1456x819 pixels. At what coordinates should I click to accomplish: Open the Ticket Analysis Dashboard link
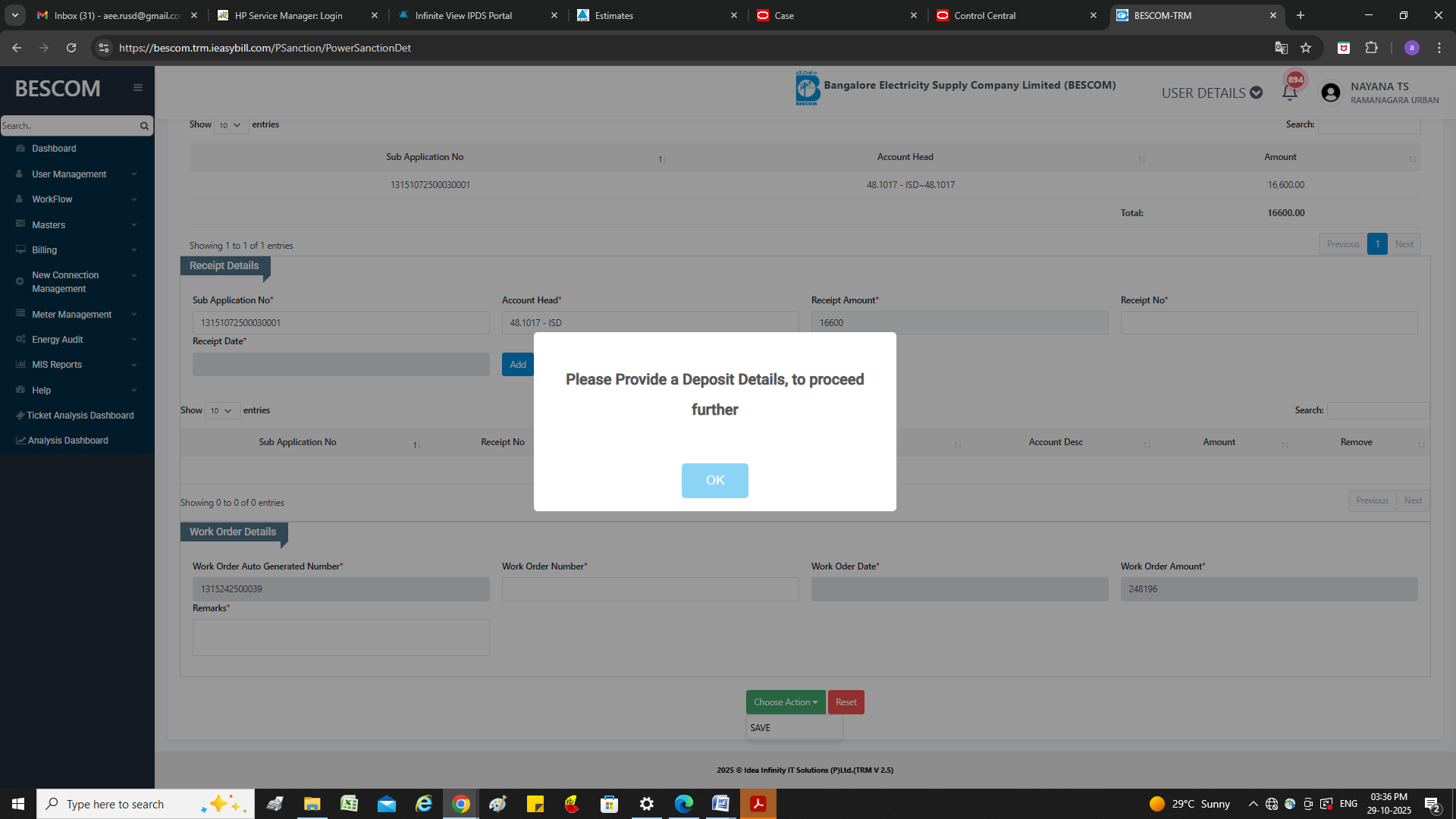(x=80, y=416)
